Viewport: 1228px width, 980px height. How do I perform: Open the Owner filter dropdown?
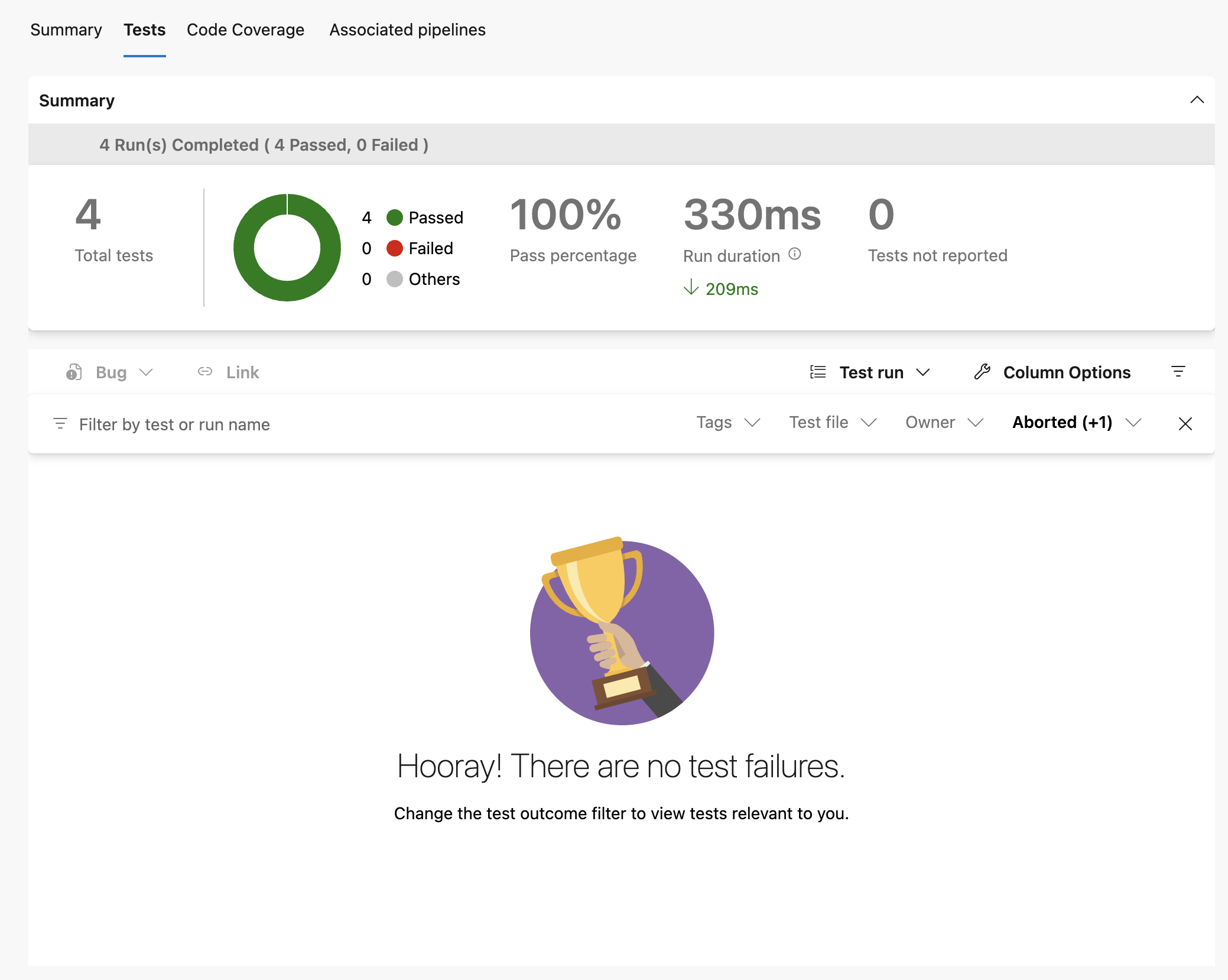[944, 423]
